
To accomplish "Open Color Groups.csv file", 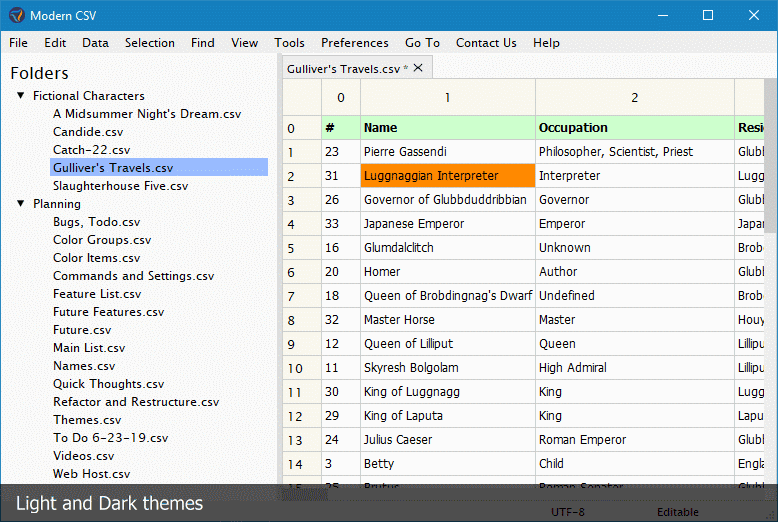I will pos(102,240).
